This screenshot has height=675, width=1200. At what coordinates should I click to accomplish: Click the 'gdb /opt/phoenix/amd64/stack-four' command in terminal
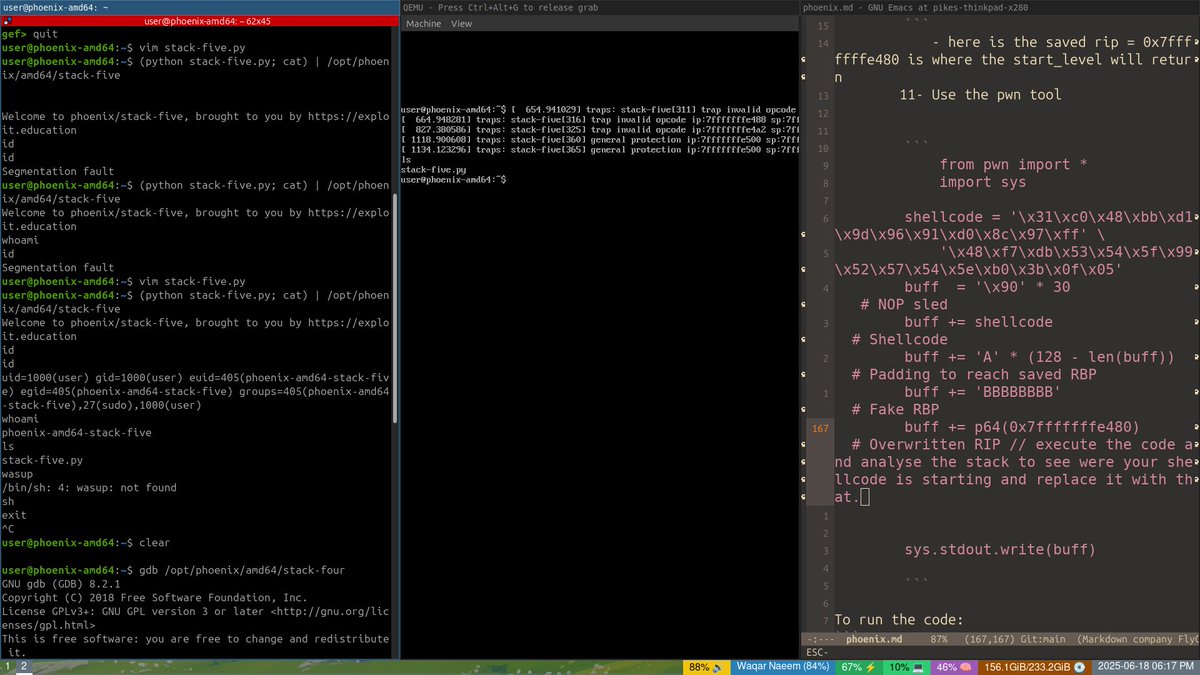[x=243, y=570]
